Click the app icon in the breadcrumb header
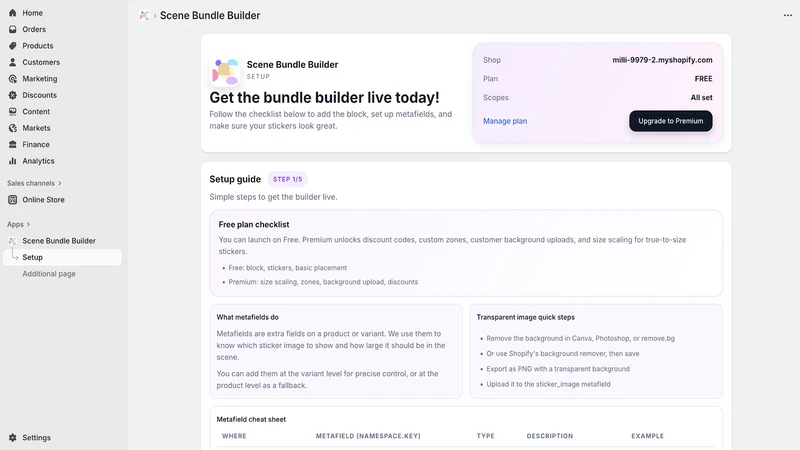This screenshot has width=800, height=450. click(144, 16)
